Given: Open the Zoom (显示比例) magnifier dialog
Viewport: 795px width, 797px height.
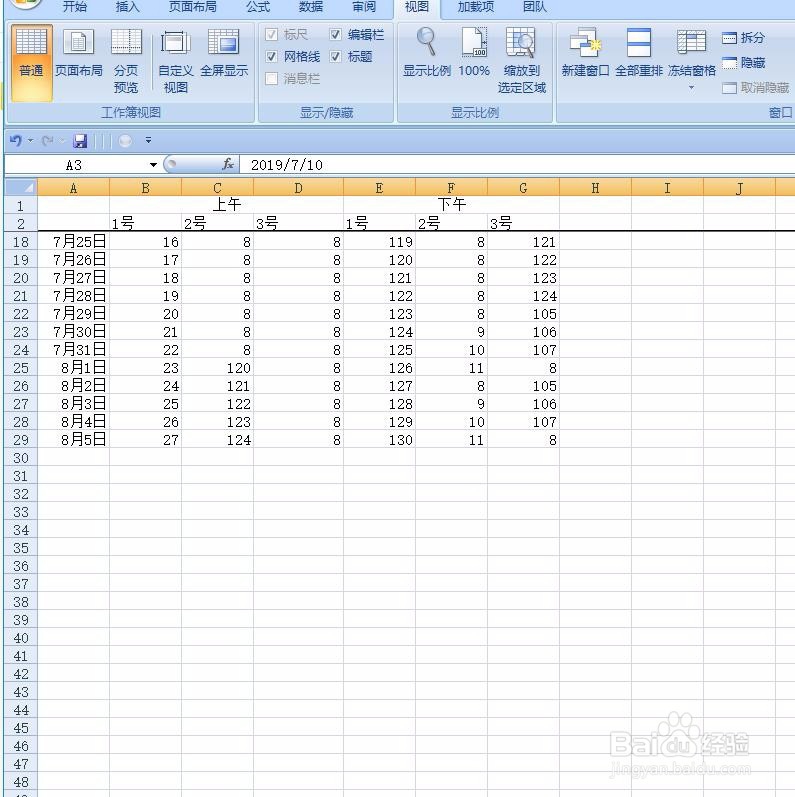Looking at the screenshot, I should tap(426, 52).
